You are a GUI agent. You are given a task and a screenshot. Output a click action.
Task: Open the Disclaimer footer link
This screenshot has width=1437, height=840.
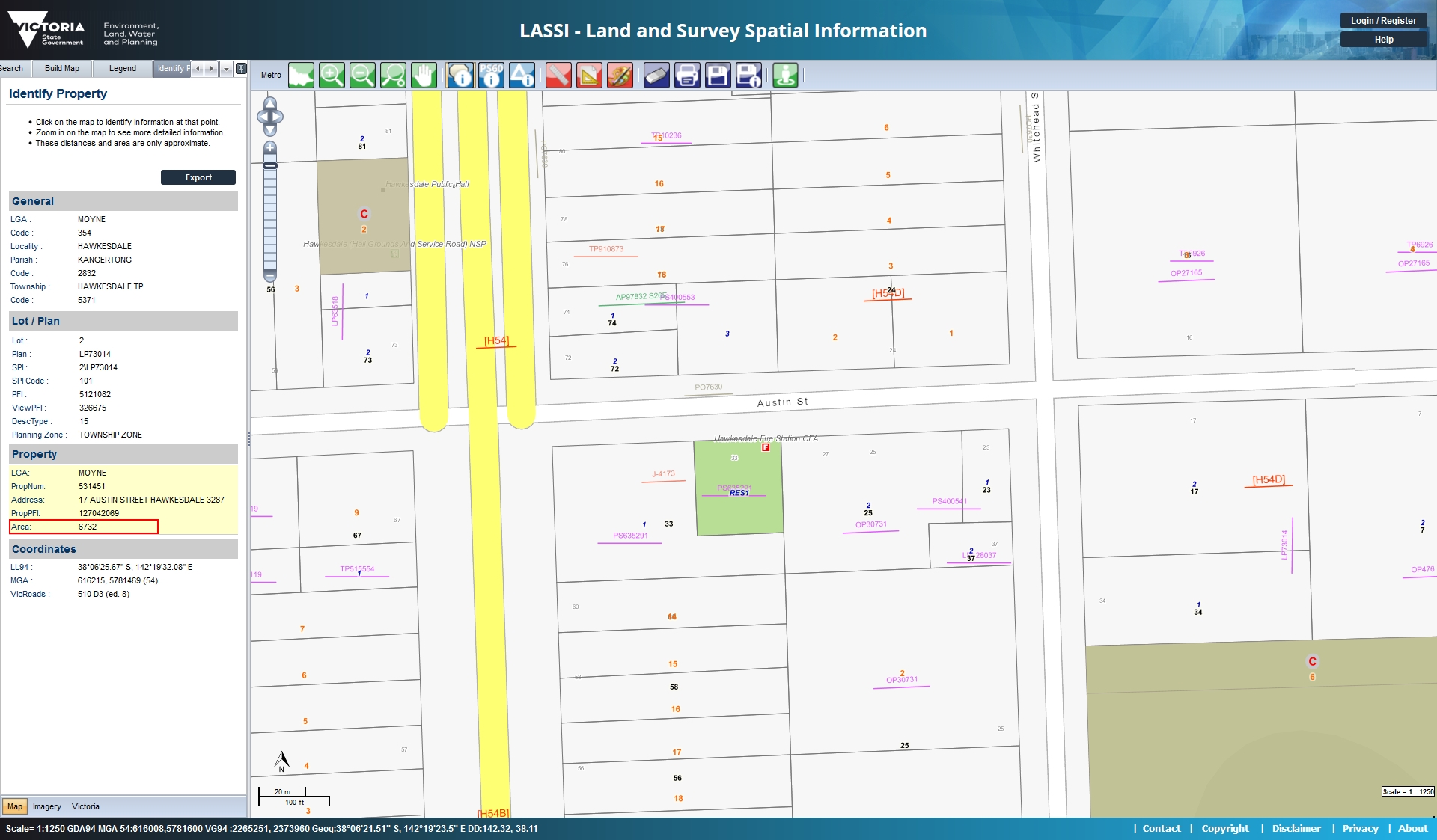(1296, 828)
